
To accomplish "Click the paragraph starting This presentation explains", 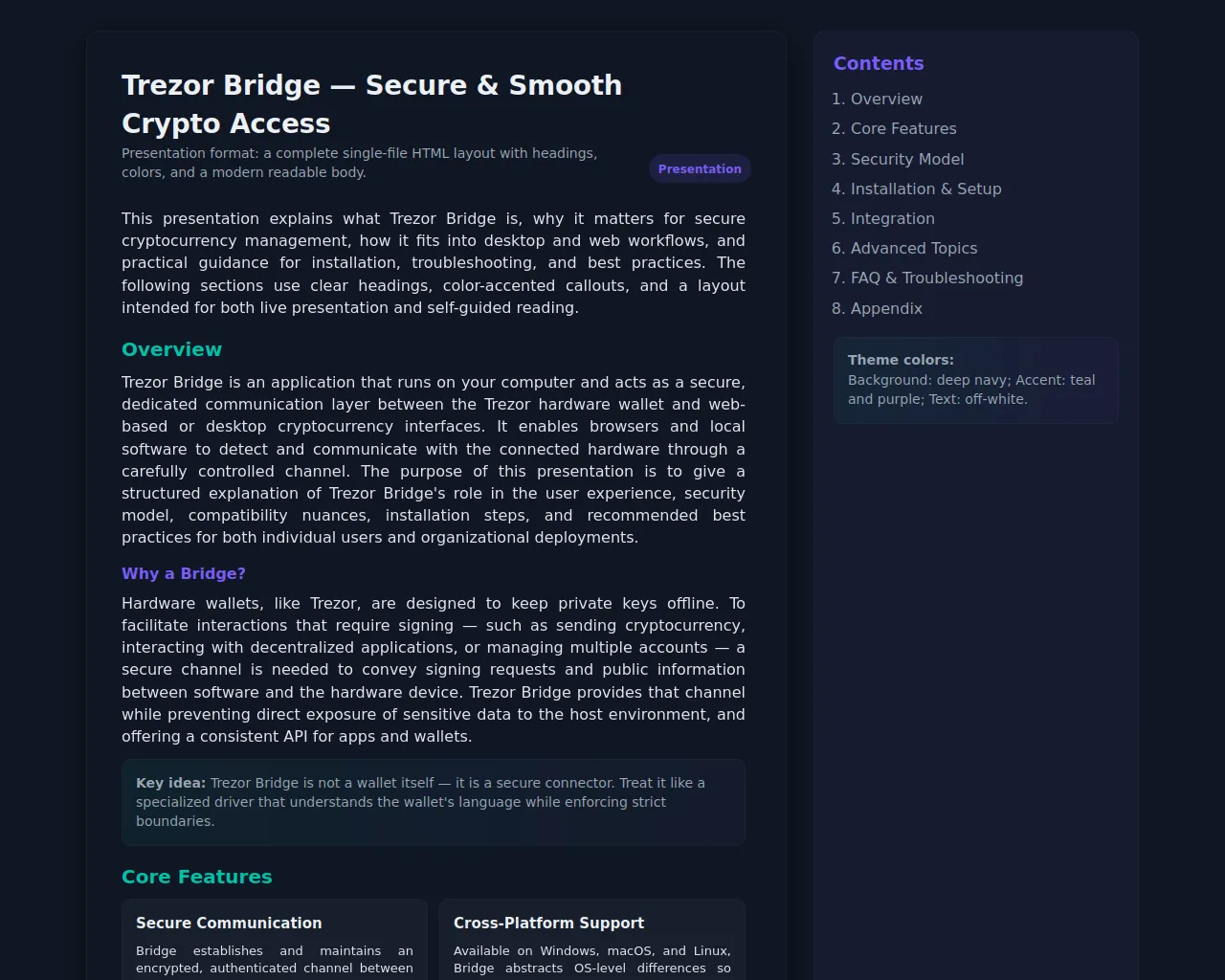I will pos(434,263).
